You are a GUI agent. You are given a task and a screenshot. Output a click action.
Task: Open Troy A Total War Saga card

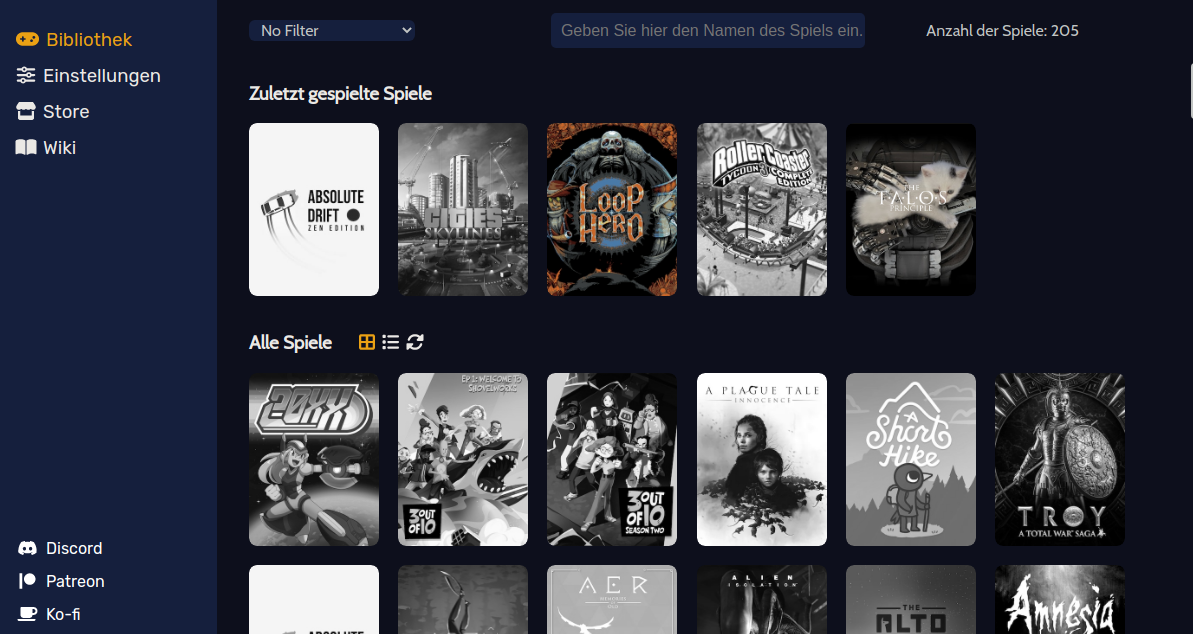1060,459
